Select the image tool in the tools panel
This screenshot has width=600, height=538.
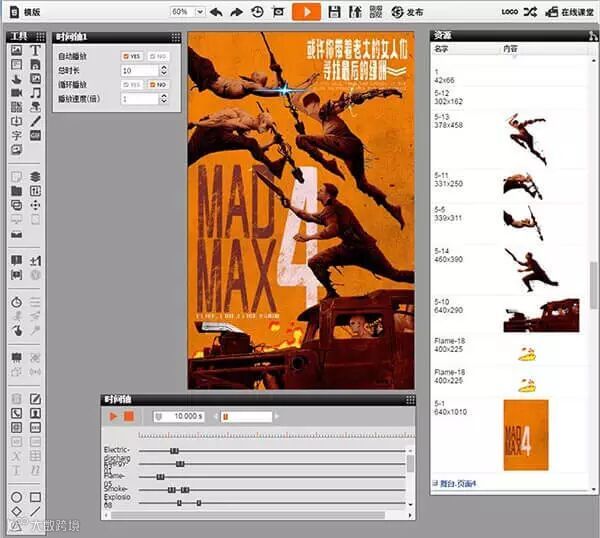pos(16,50)
